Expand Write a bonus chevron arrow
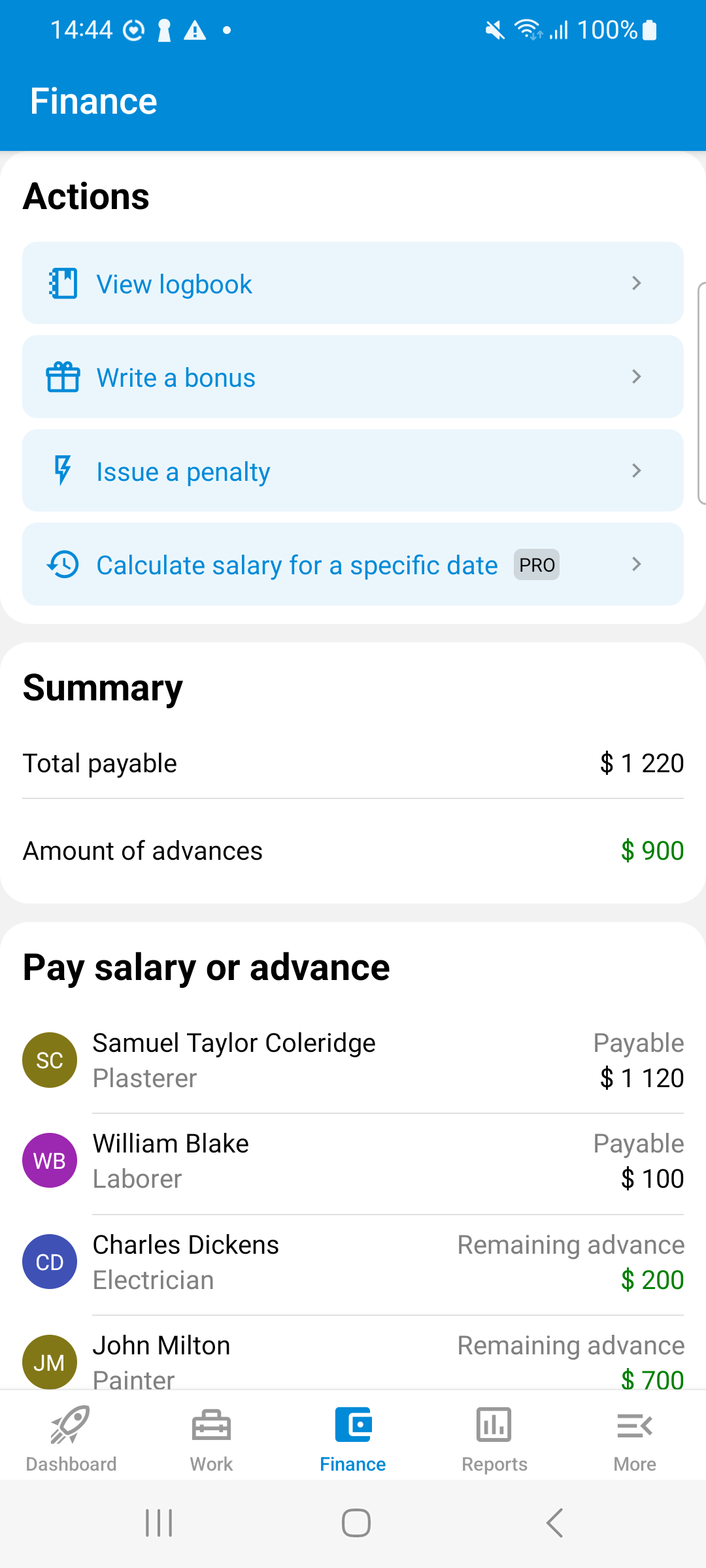Image resolution: width=706 pixels, height=1568 pixels. tap(636, 377)
